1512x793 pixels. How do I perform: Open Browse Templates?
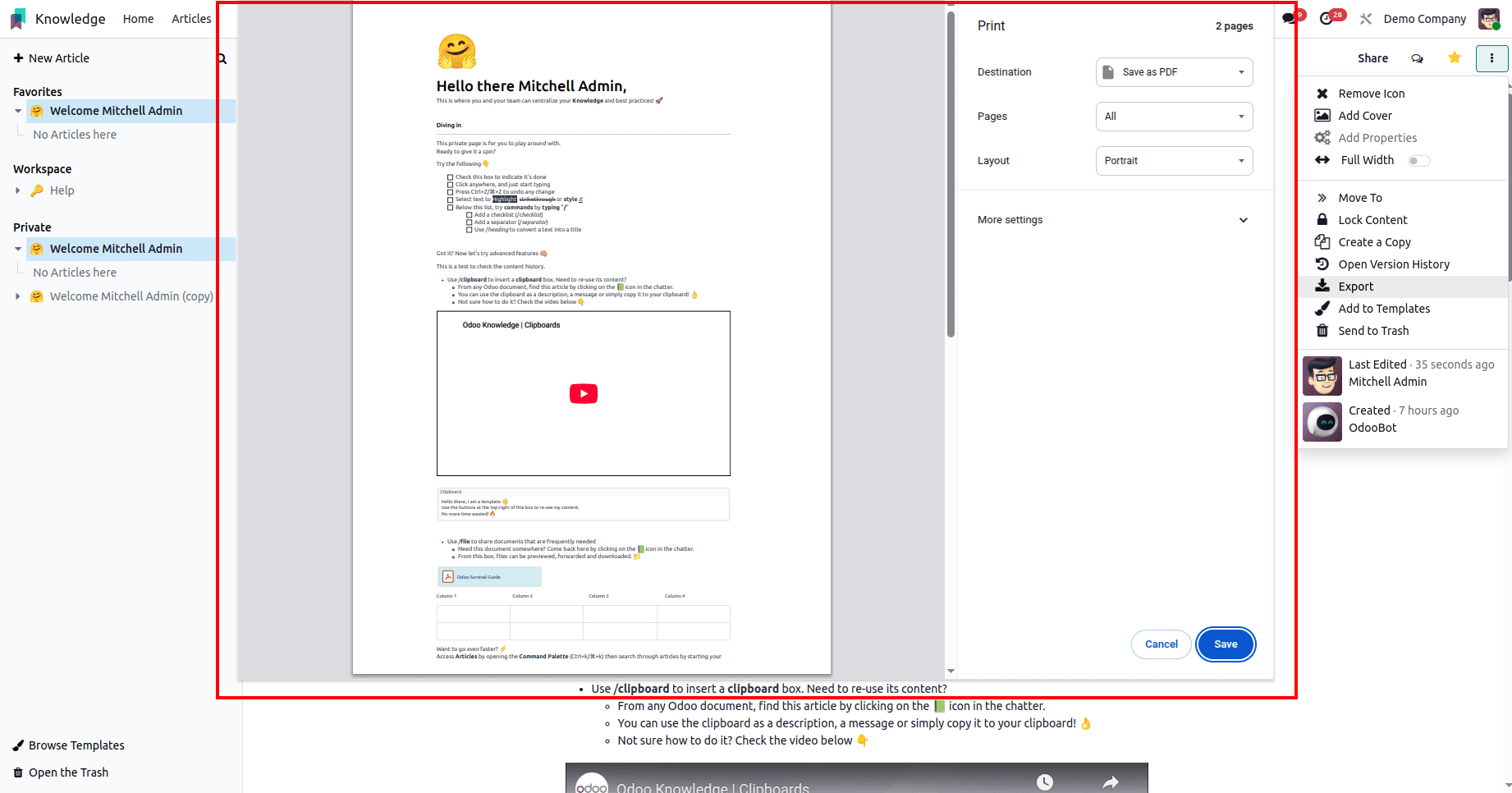tap(69, 745)
